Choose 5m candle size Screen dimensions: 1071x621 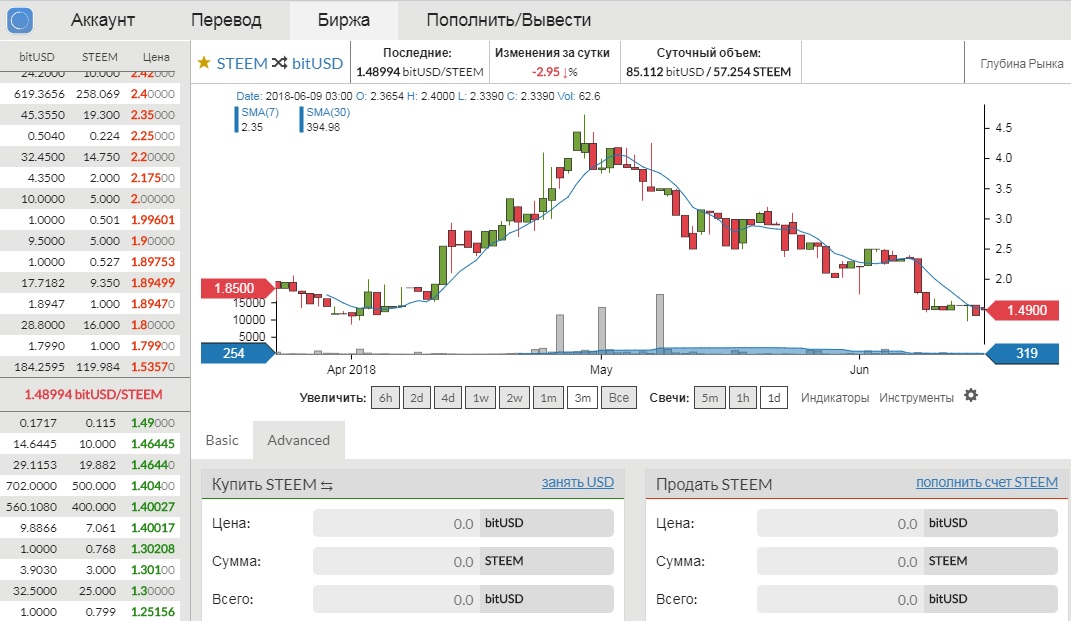click(x=710, y=398)
